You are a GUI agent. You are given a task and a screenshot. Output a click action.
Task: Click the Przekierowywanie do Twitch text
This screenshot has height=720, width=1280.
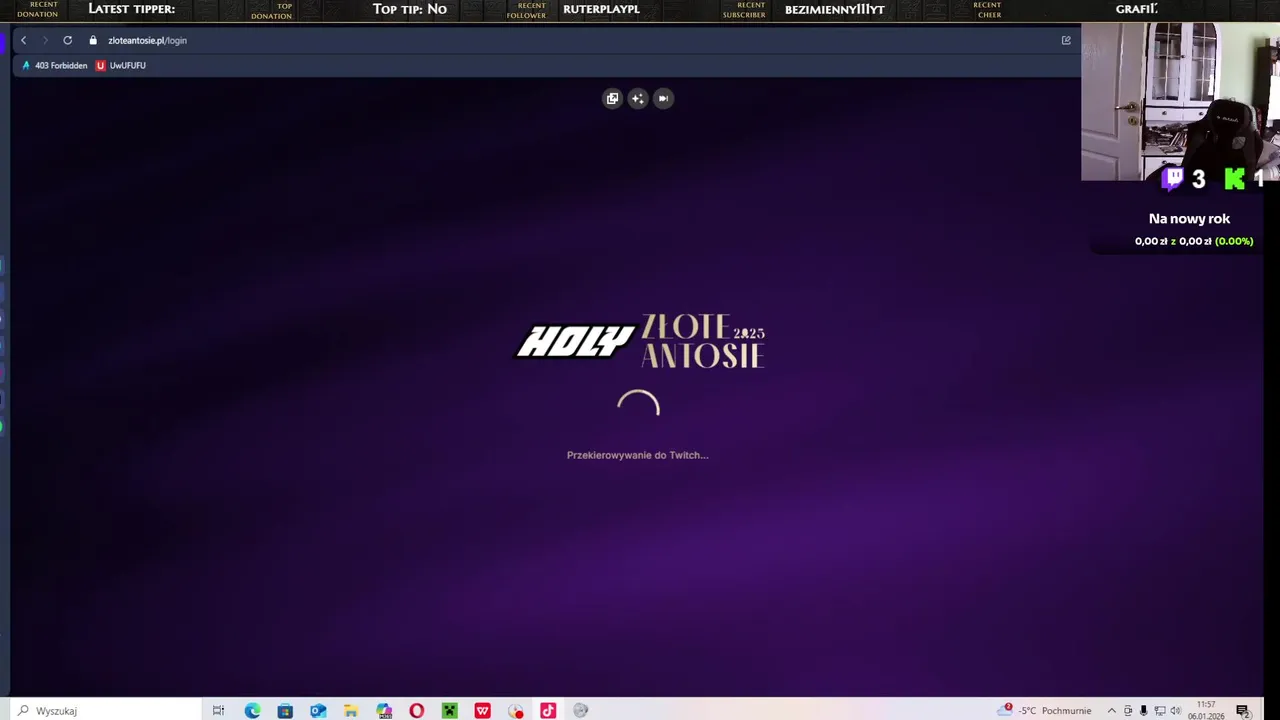coord(637,455)
